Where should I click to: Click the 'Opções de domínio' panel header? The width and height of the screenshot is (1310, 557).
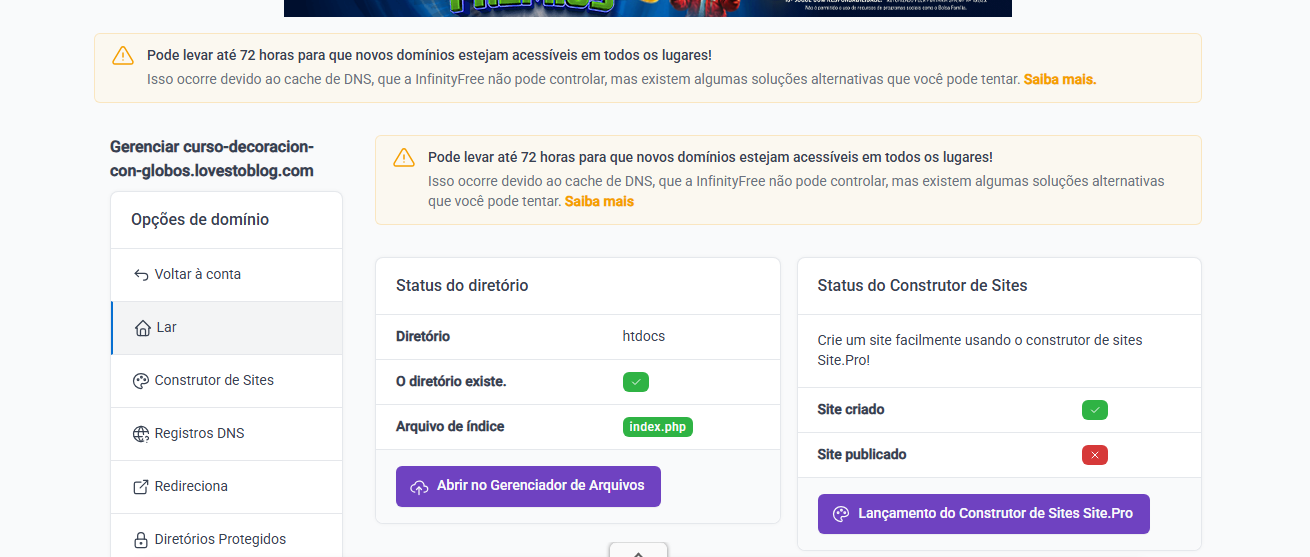[200, 220]
